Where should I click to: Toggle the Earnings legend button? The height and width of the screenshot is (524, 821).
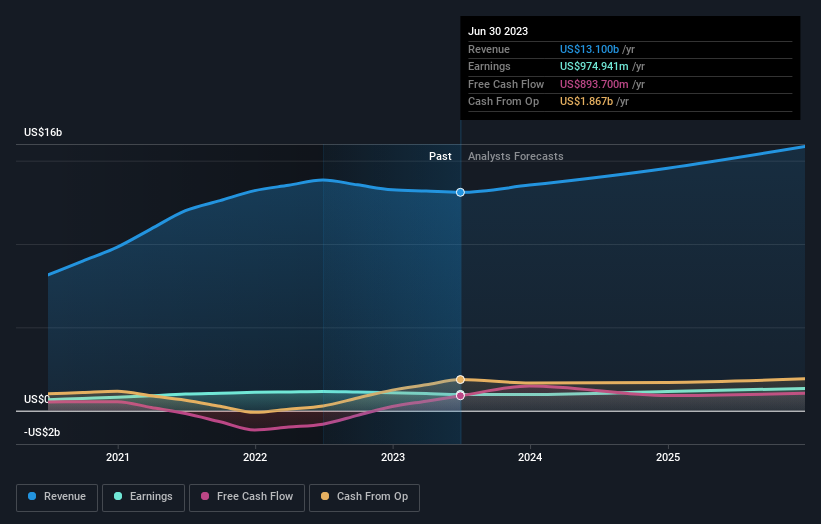(x=143, y=497)
